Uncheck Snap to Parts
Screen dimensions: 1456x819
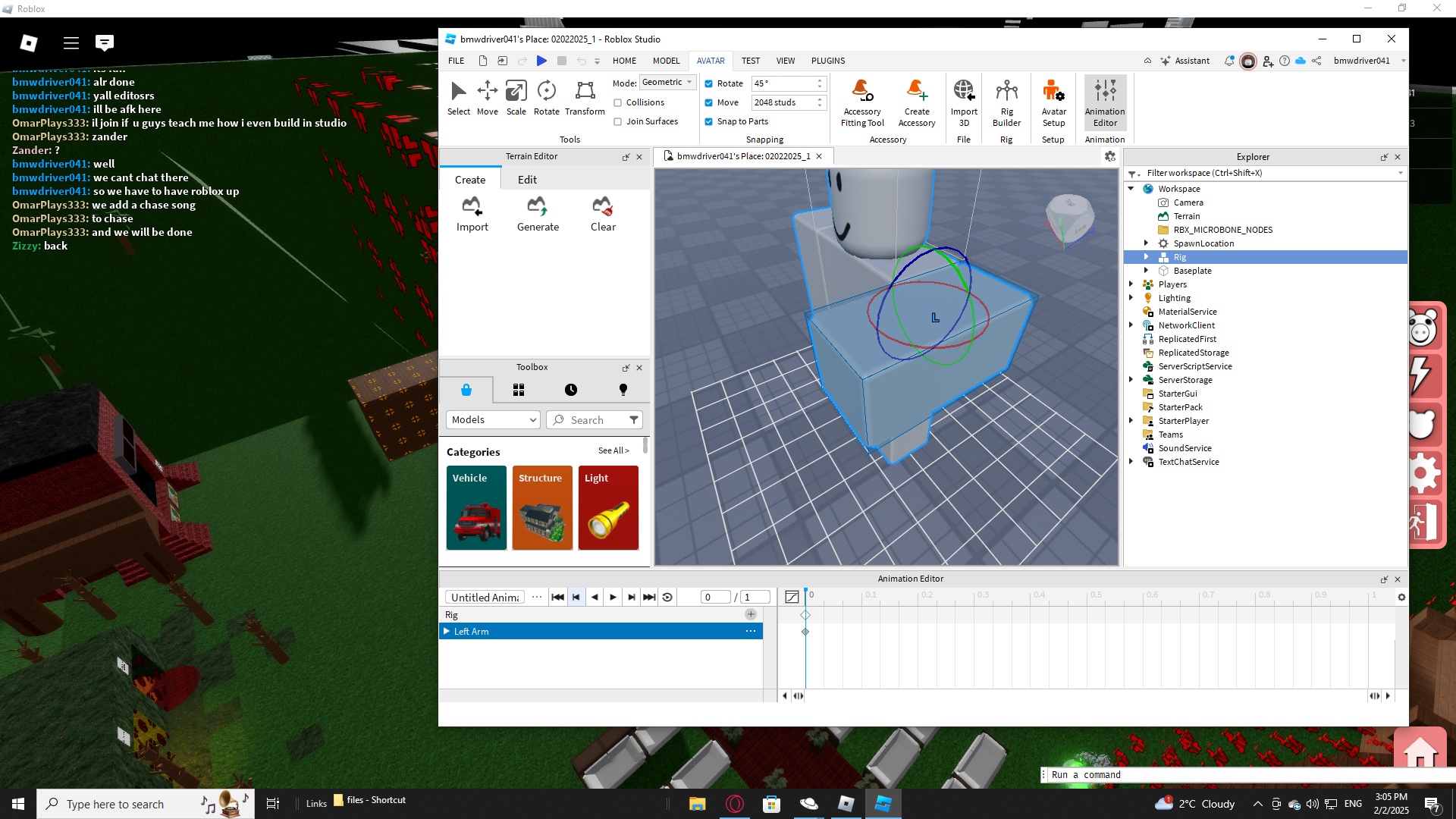[709, 122]
